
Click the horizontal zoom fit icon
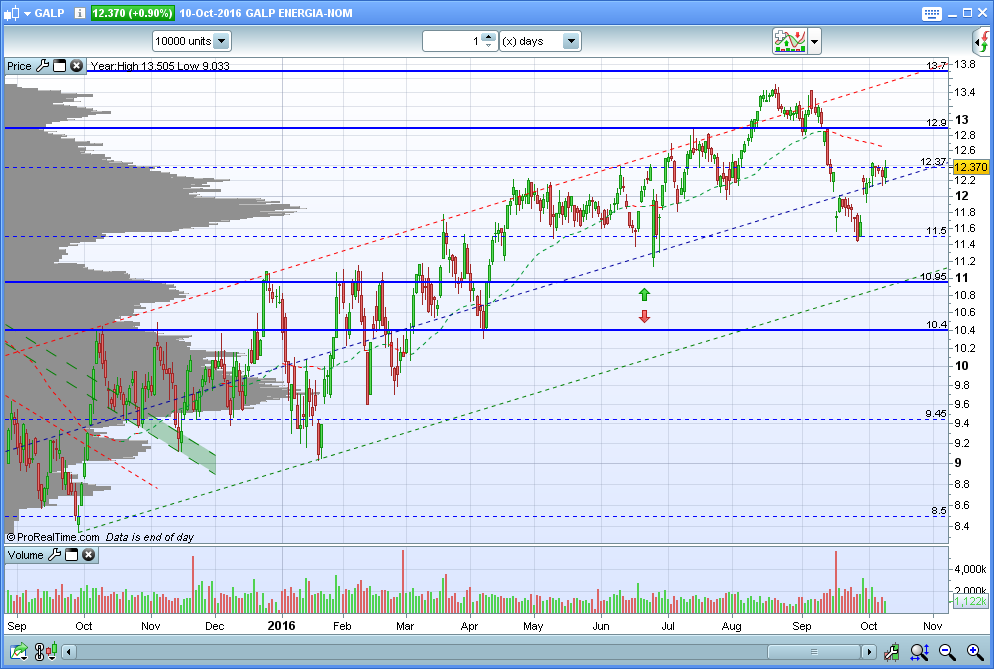coord(919,651)
